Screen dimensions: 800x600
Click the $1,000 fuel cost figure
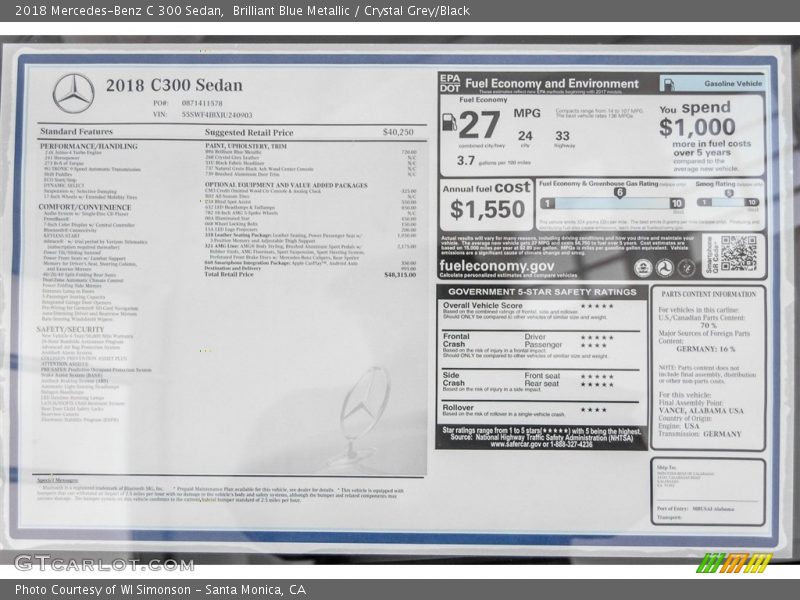pos(697,127)
